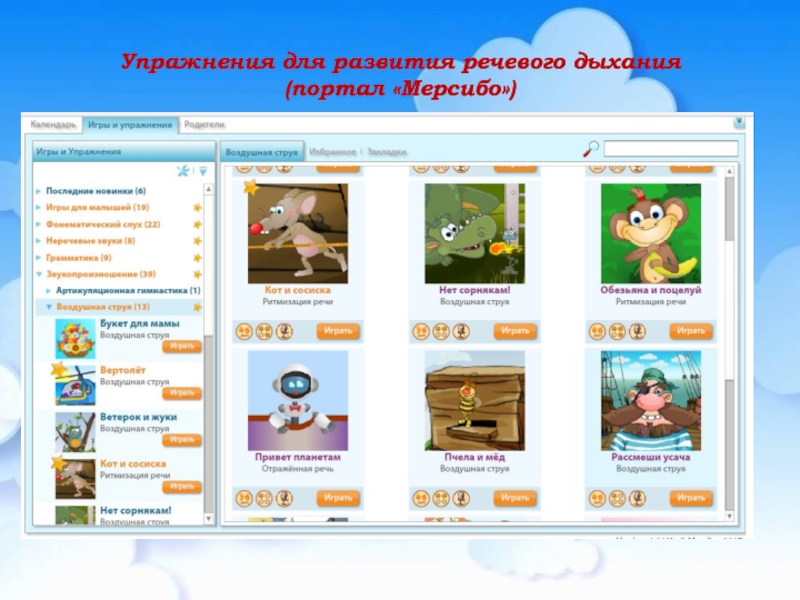Open the Родители tab

[204, 124]
